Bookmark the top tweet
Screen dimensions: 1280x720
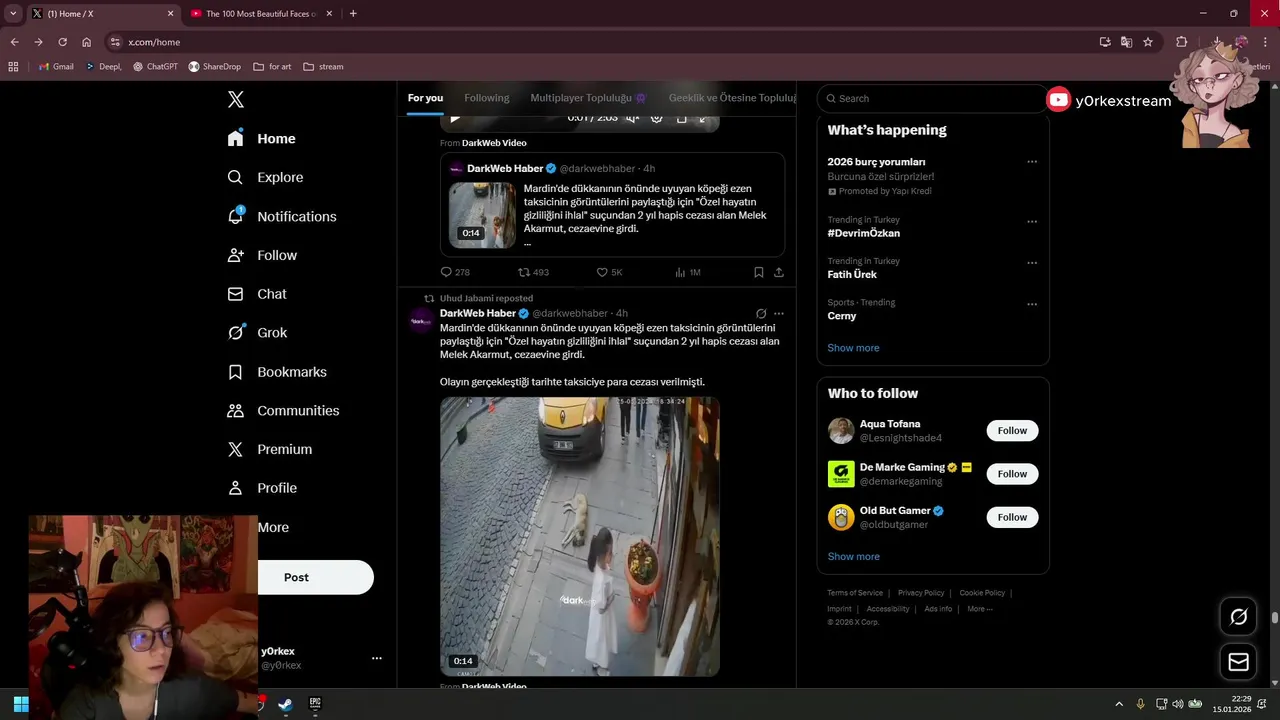pyautogui.click(x=759, y=272)
